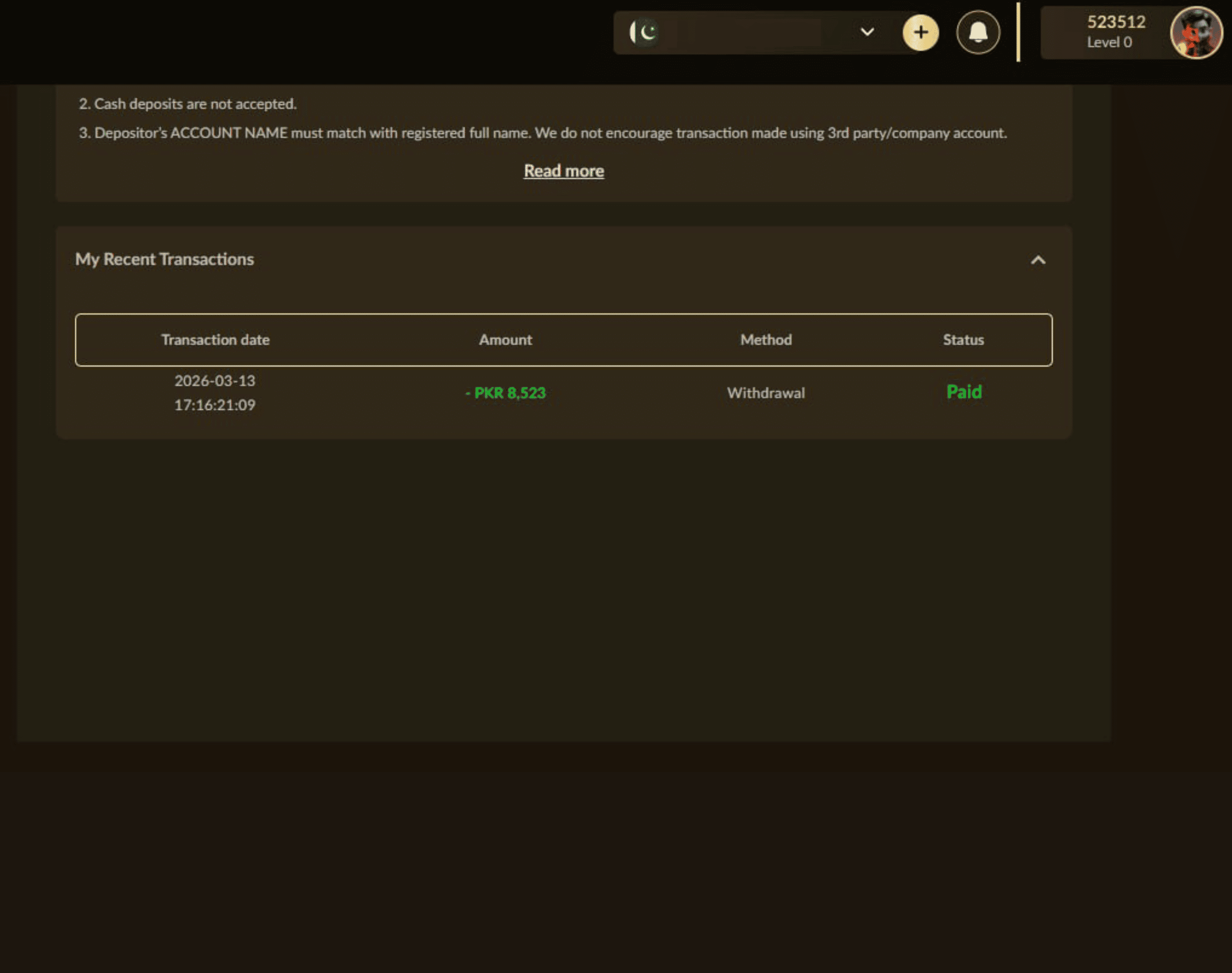The width and height of the screenshot is (1232, 973).
Task: Click the green Paid status indicator
Action: point(963,392)
